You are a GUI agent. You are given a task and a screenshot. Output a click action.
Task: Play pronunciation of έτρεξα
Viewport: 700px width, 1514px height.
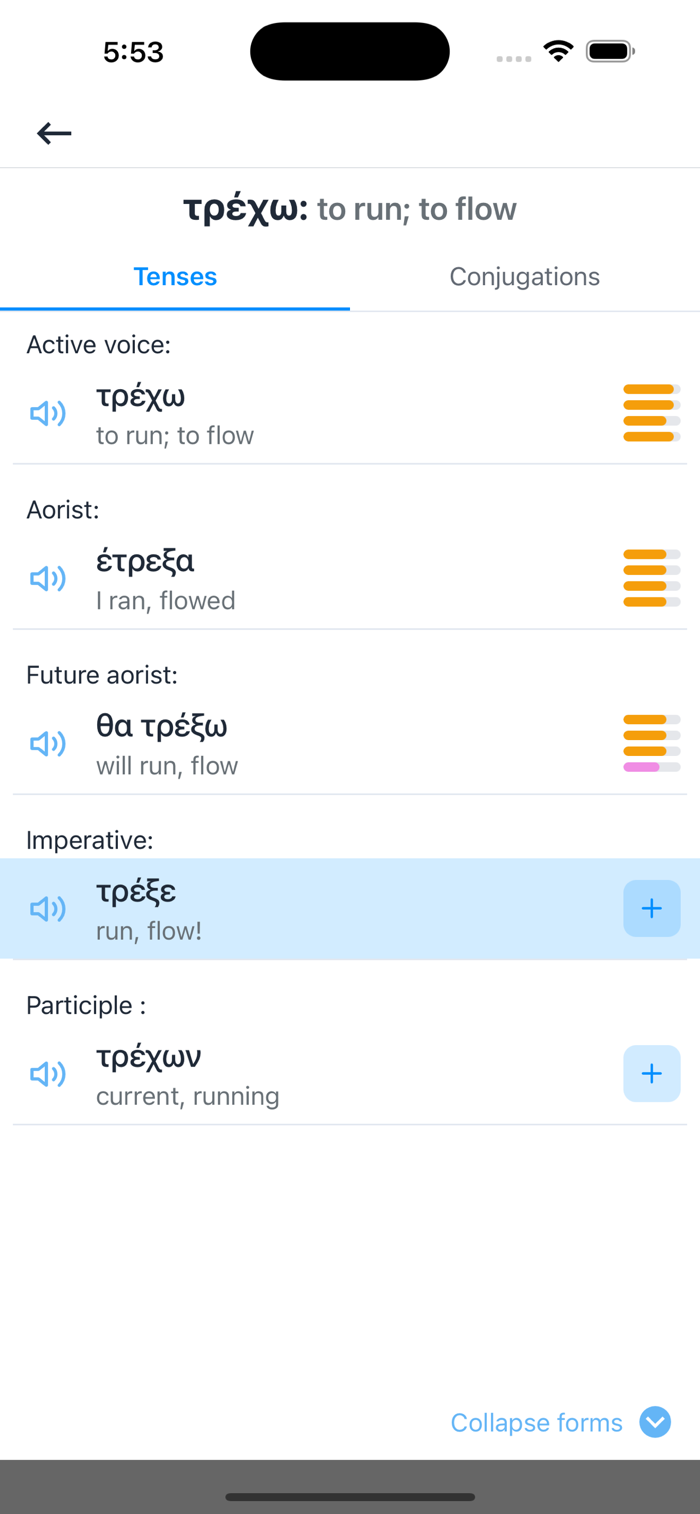coord(48,578)
